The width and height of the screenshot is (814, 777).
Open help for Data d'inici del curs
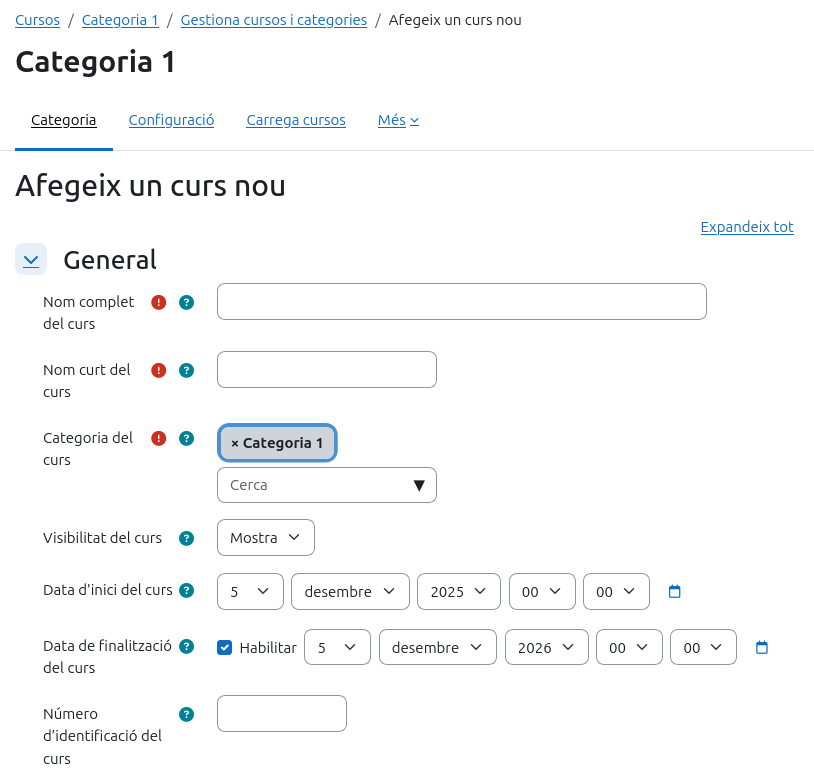pos(186,590)
